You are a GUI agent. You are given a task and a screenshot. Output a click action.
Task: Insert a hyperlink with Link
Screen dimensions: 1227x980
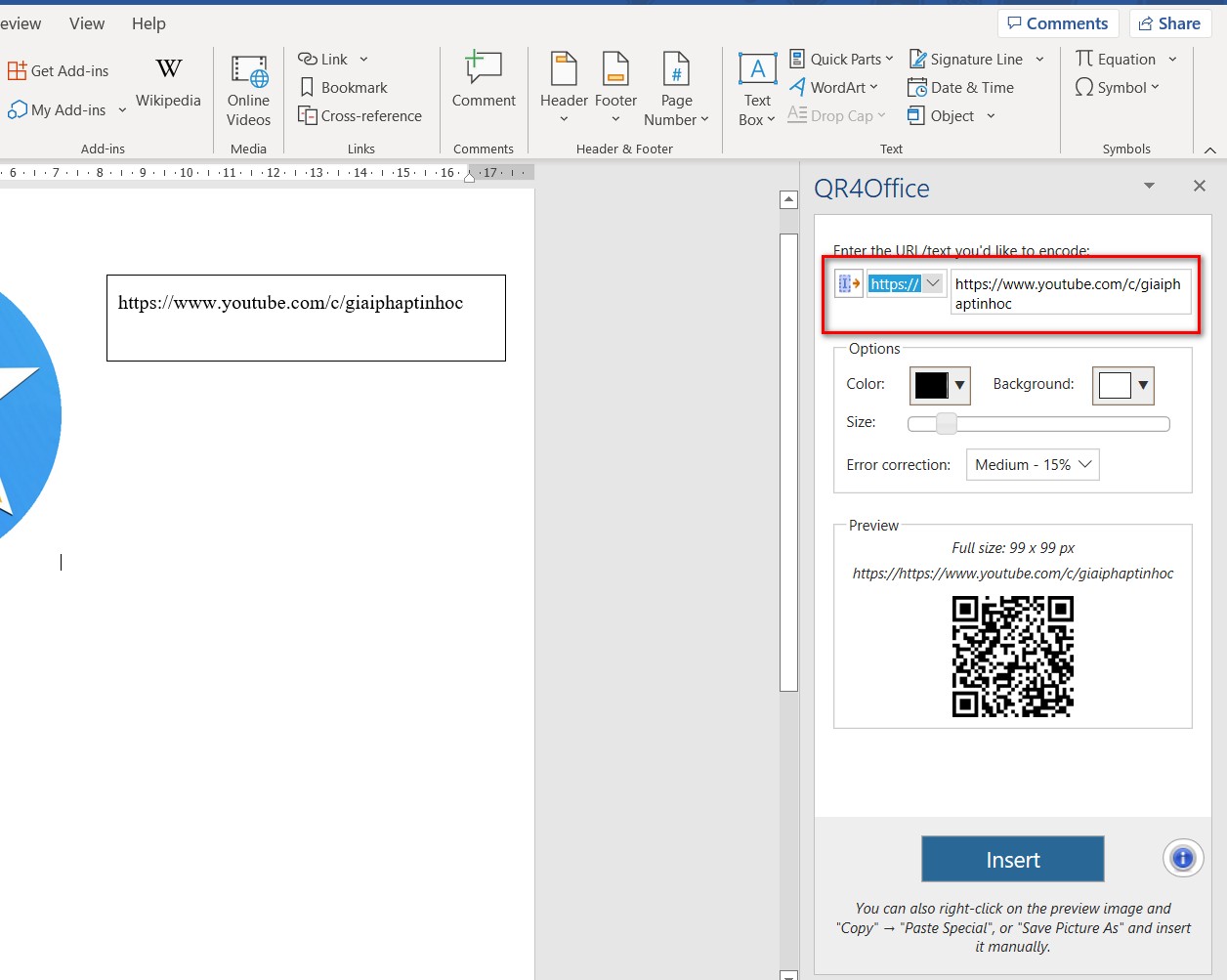[x=323, y=59]
